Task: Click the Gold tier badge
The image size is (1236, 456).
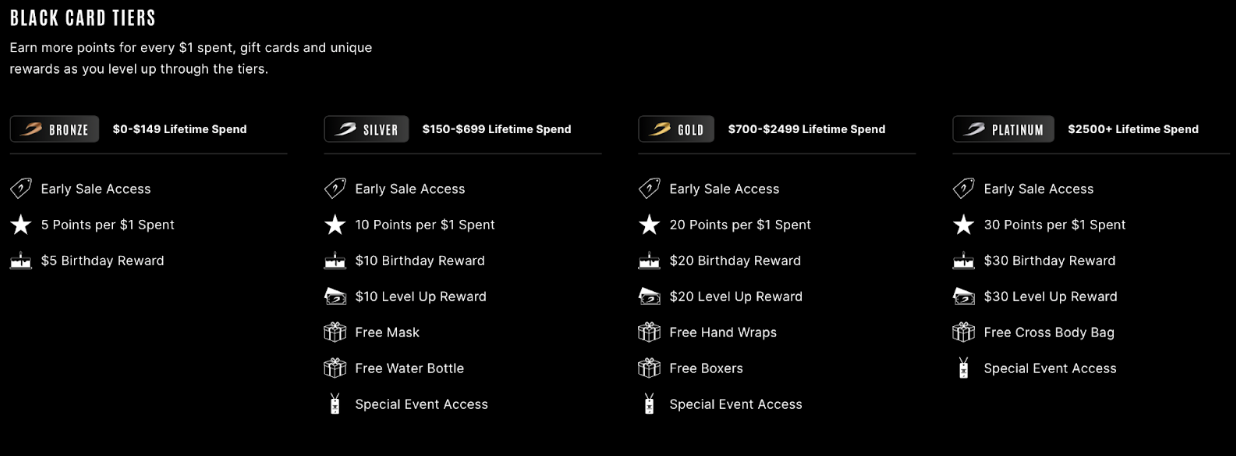Action: [x=676, y=129]
